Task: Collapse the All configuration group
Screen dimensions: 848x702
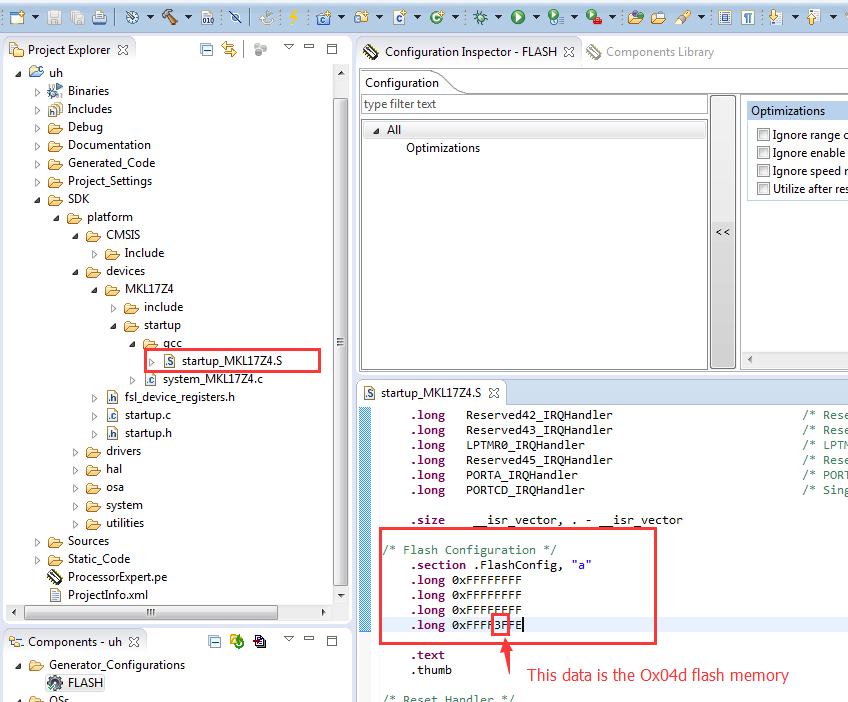Action: point(376,131)
